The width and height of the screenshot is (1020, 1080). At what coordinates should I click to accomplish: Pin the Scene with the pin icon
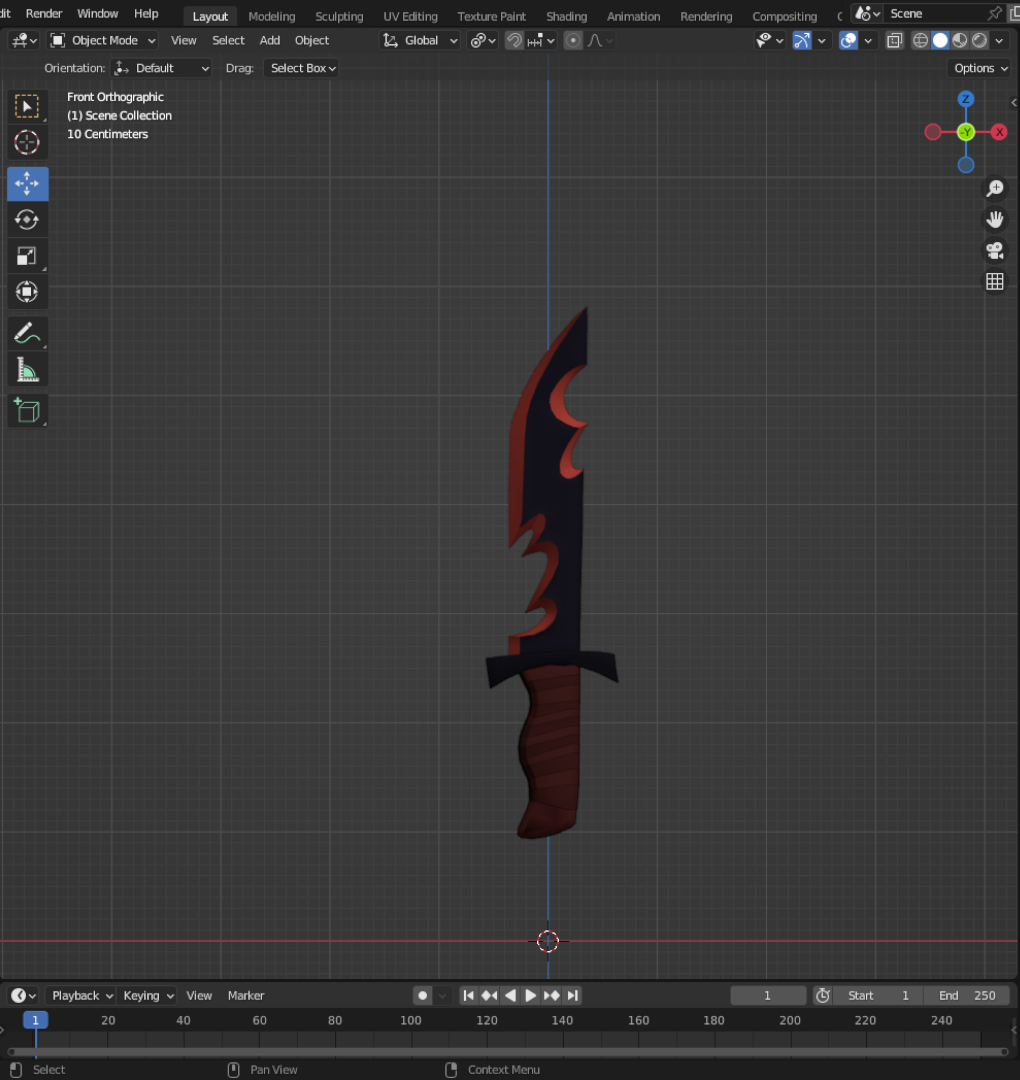(995, 14)
